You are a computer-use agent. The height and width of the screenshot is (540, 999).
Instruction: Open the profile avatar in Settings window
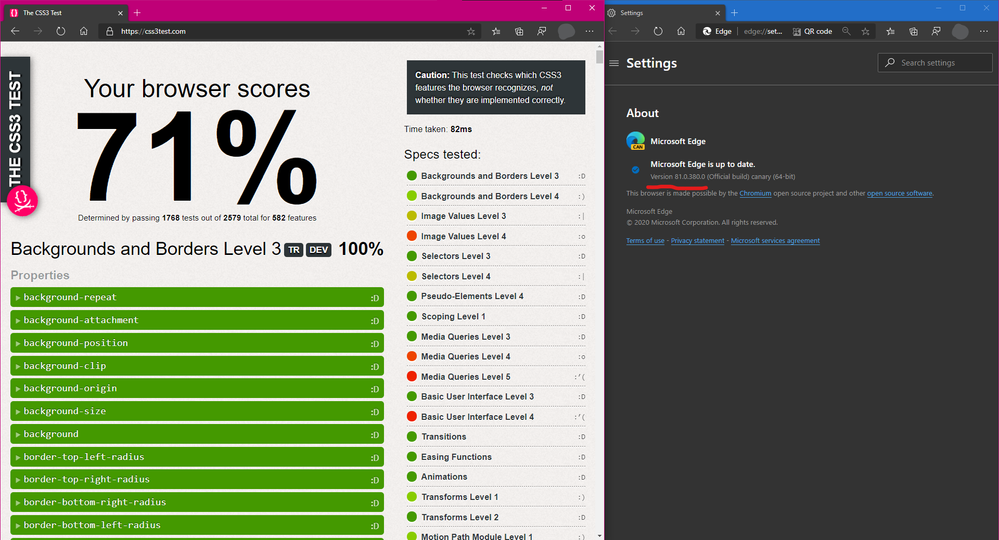[960, 31]
